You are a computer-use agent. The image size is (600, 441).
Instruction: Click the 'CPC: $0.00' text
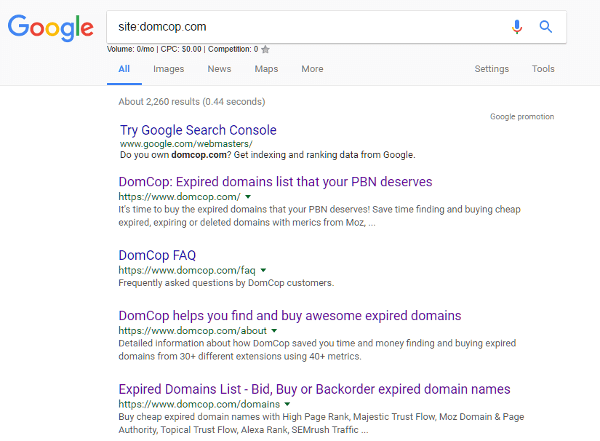[181, 49]
